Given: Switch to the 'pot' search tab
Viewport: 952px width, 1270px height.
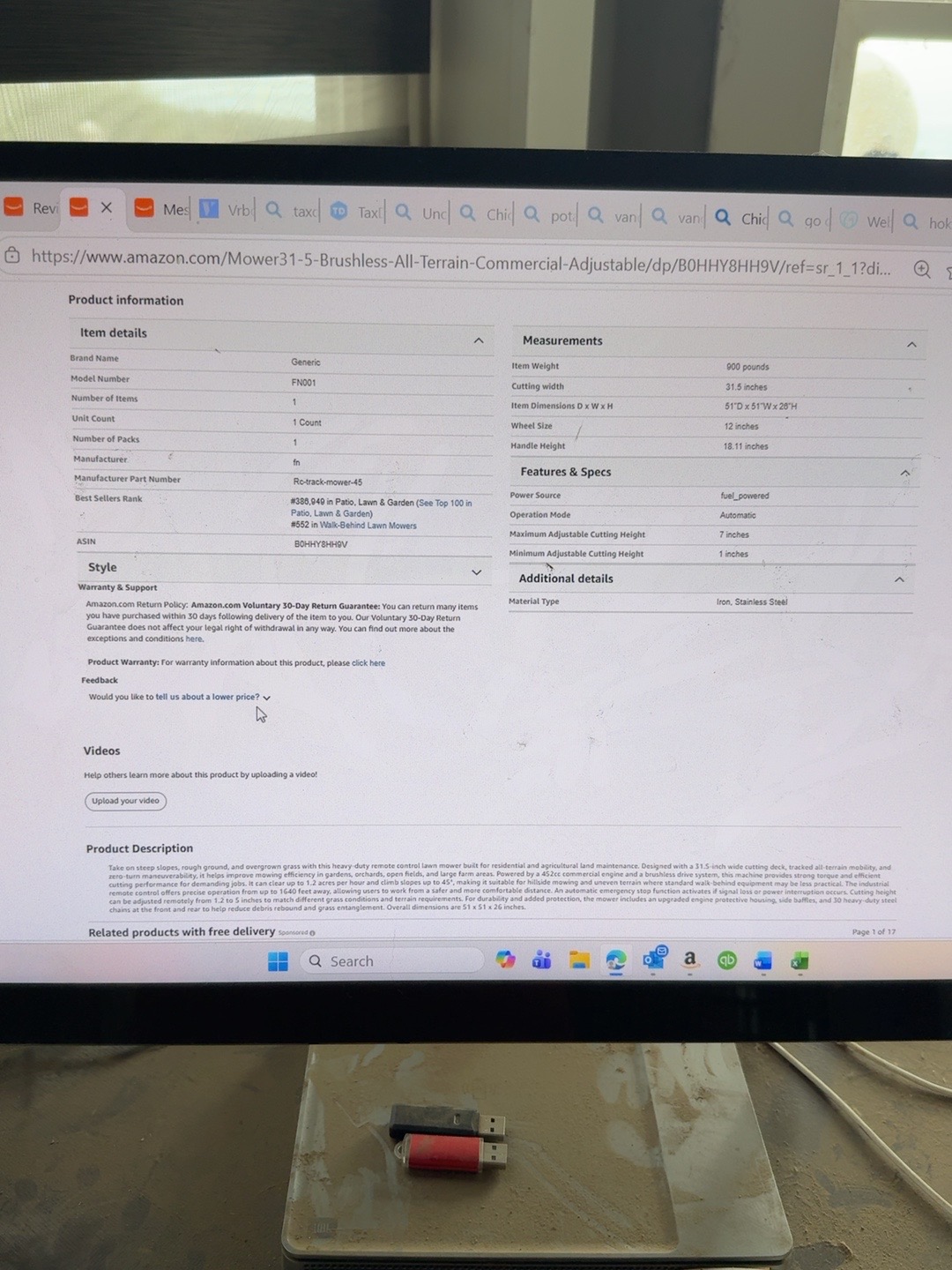Looking at the screenshot, I should 548,214.
